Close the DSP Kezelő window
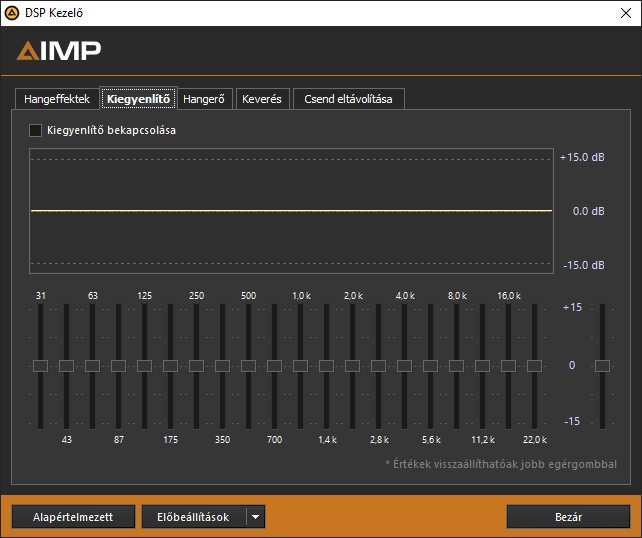Viewport: 642px width, 538px height. pyautogui.click(x=626, y=13)
